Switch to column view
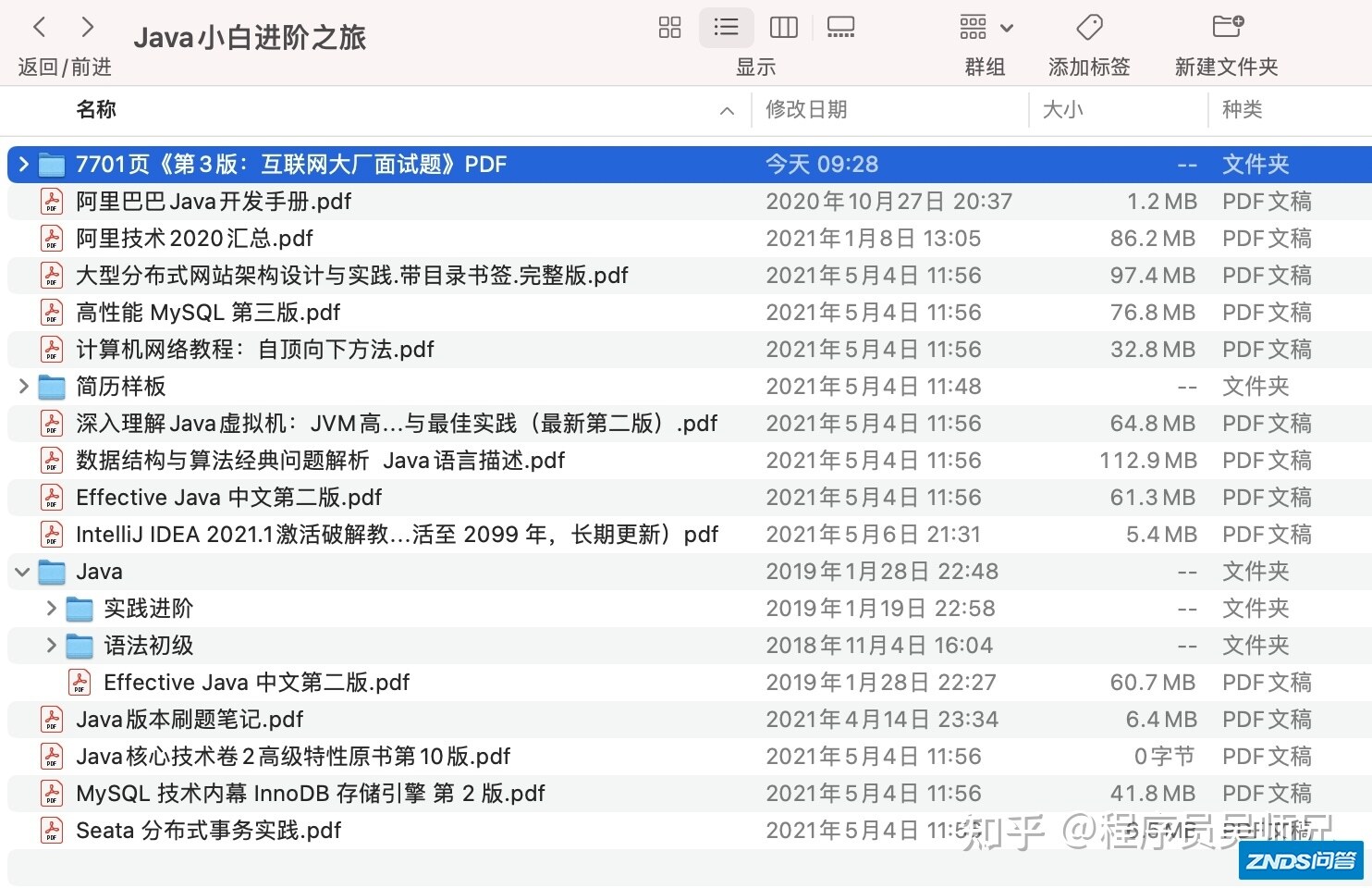 pyautogui.click(x=783, y=28)
